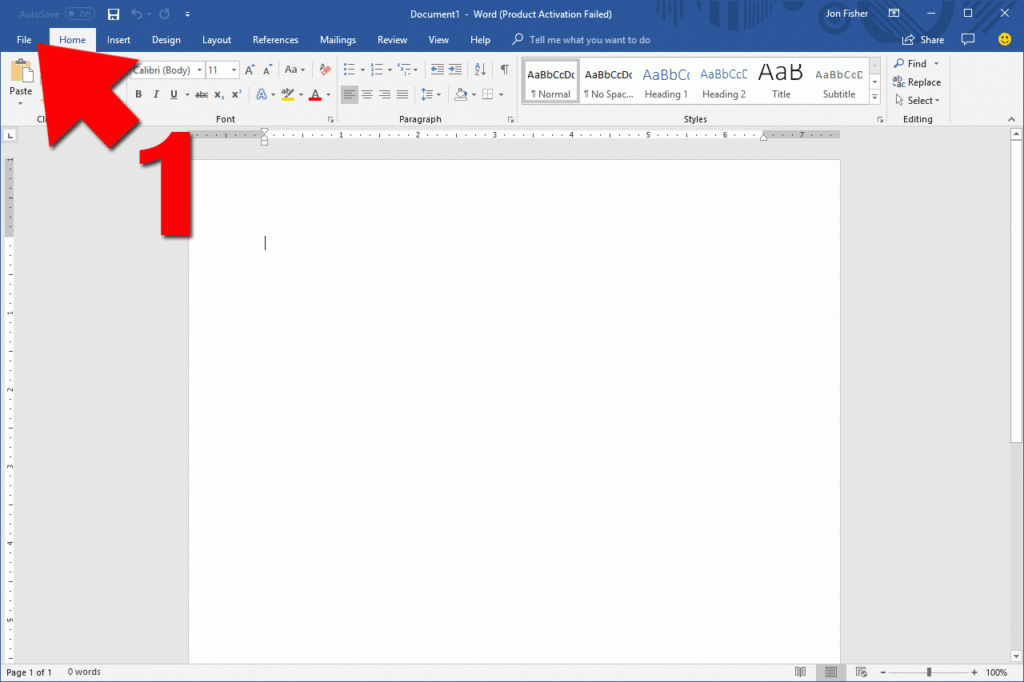The height and width of the screenshot is (682, 1024).
Task: Open the Sort dialog
Action: [x=479, y=69]
